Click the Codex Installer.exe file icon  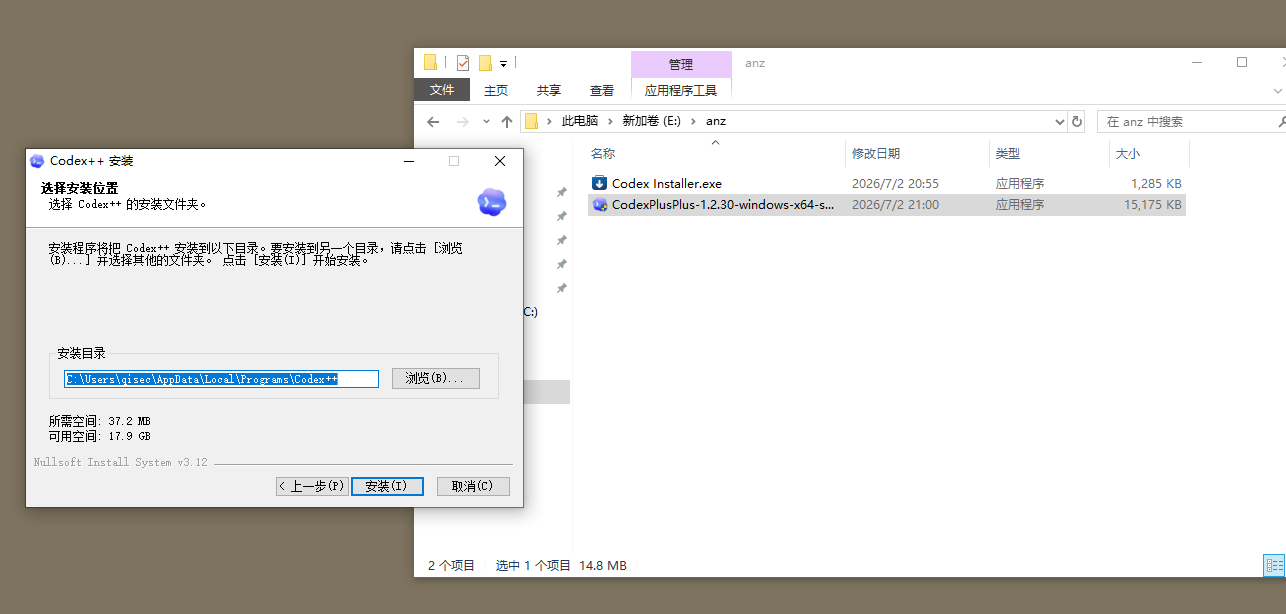[600, 183]
